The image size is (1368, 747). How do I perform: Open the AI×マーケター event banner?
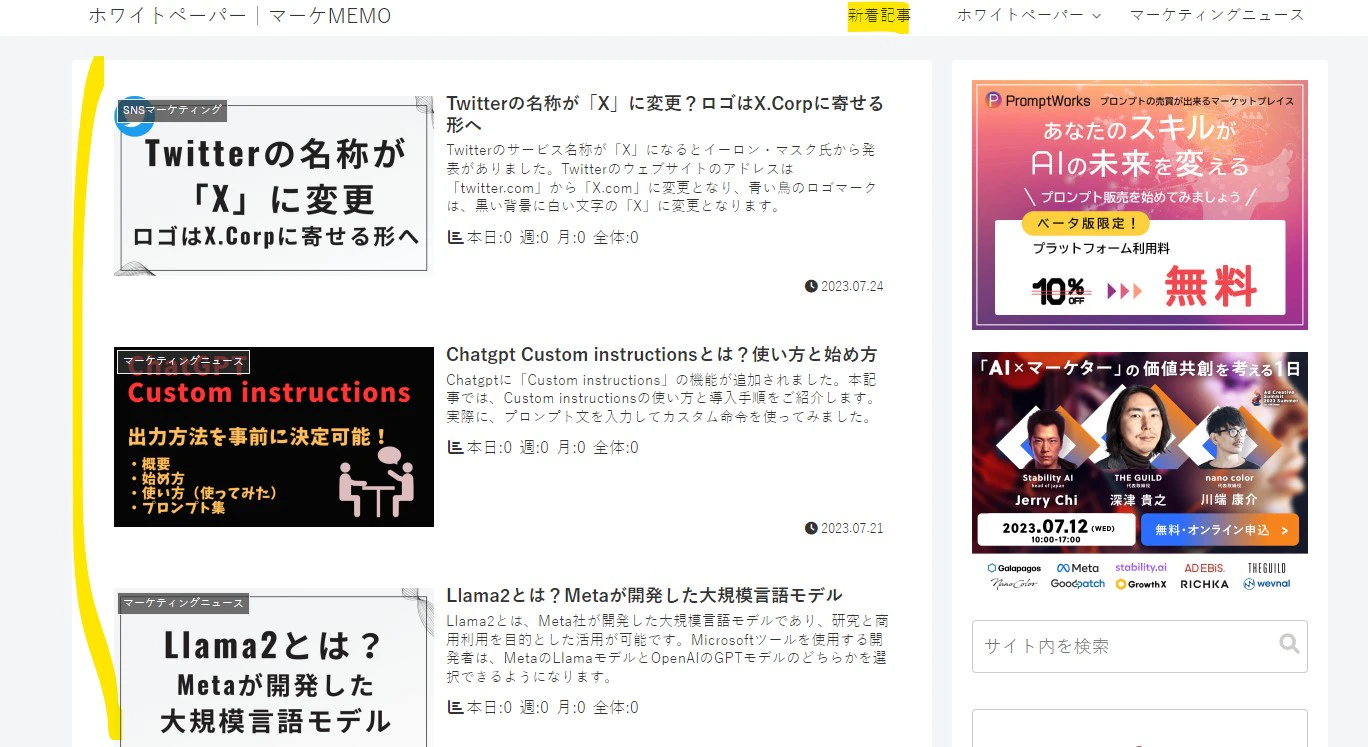(1140, 471)
